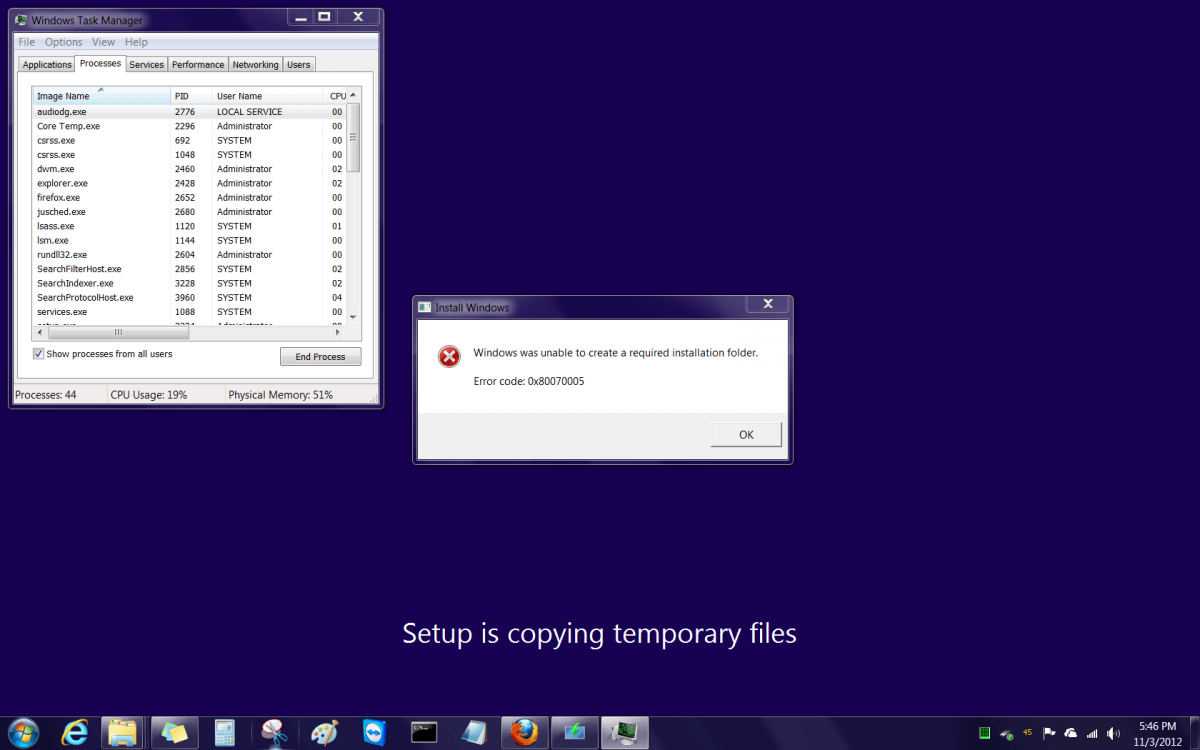
Task: Sort processes by PID column header
Action: coord(192,96)
